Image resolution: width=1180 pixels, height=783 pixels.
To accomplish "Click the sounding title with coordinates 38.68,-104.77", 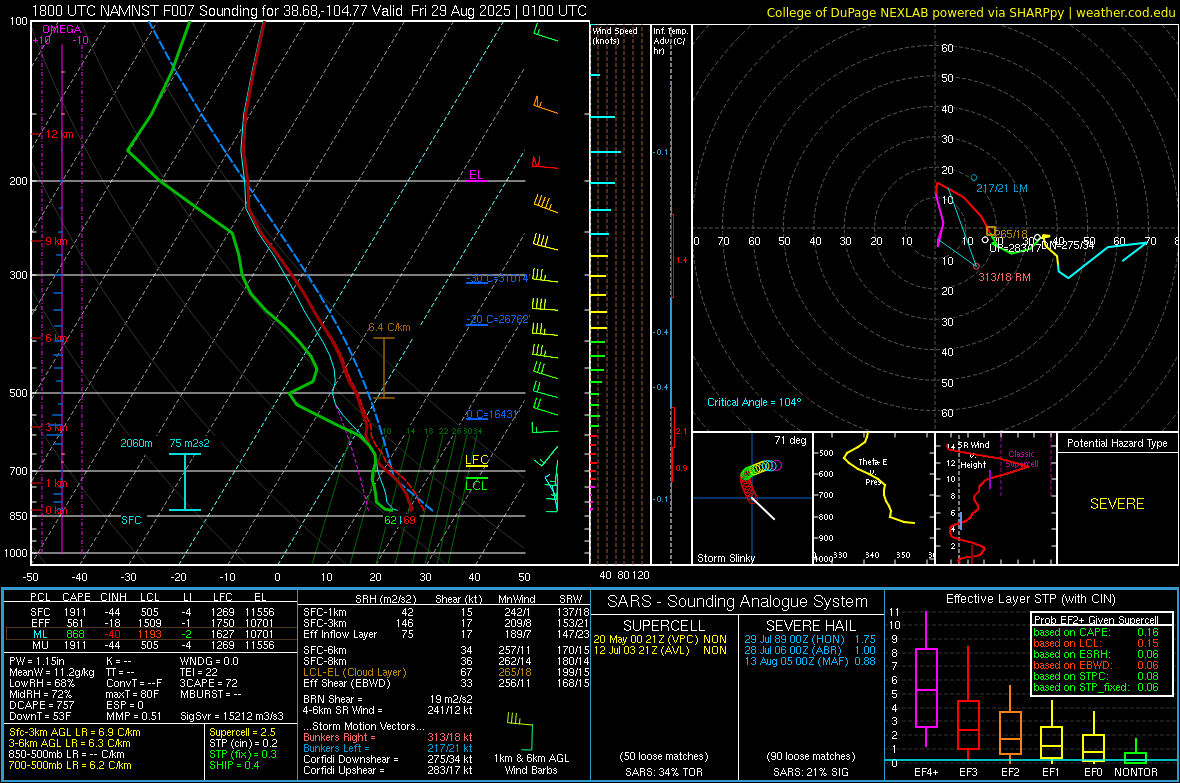I will pos(309,11).
